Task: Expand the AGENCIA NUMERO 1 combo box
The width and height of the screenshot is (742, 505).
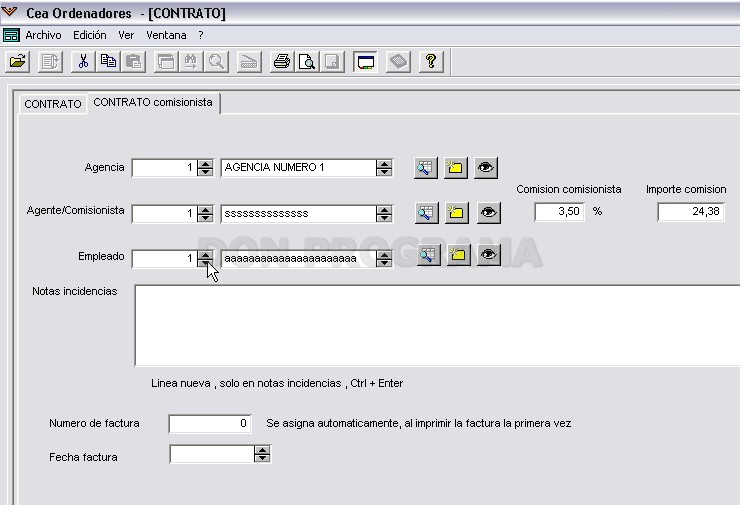Action: tap(384, 168)
